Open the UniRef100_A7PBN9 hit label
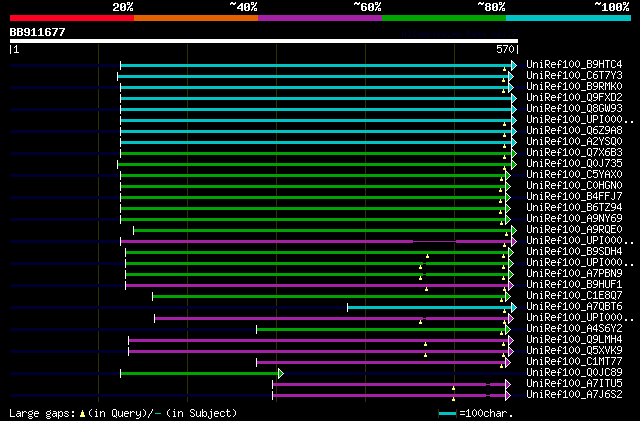This screenshot has width=640, height=421. (574, 274)
